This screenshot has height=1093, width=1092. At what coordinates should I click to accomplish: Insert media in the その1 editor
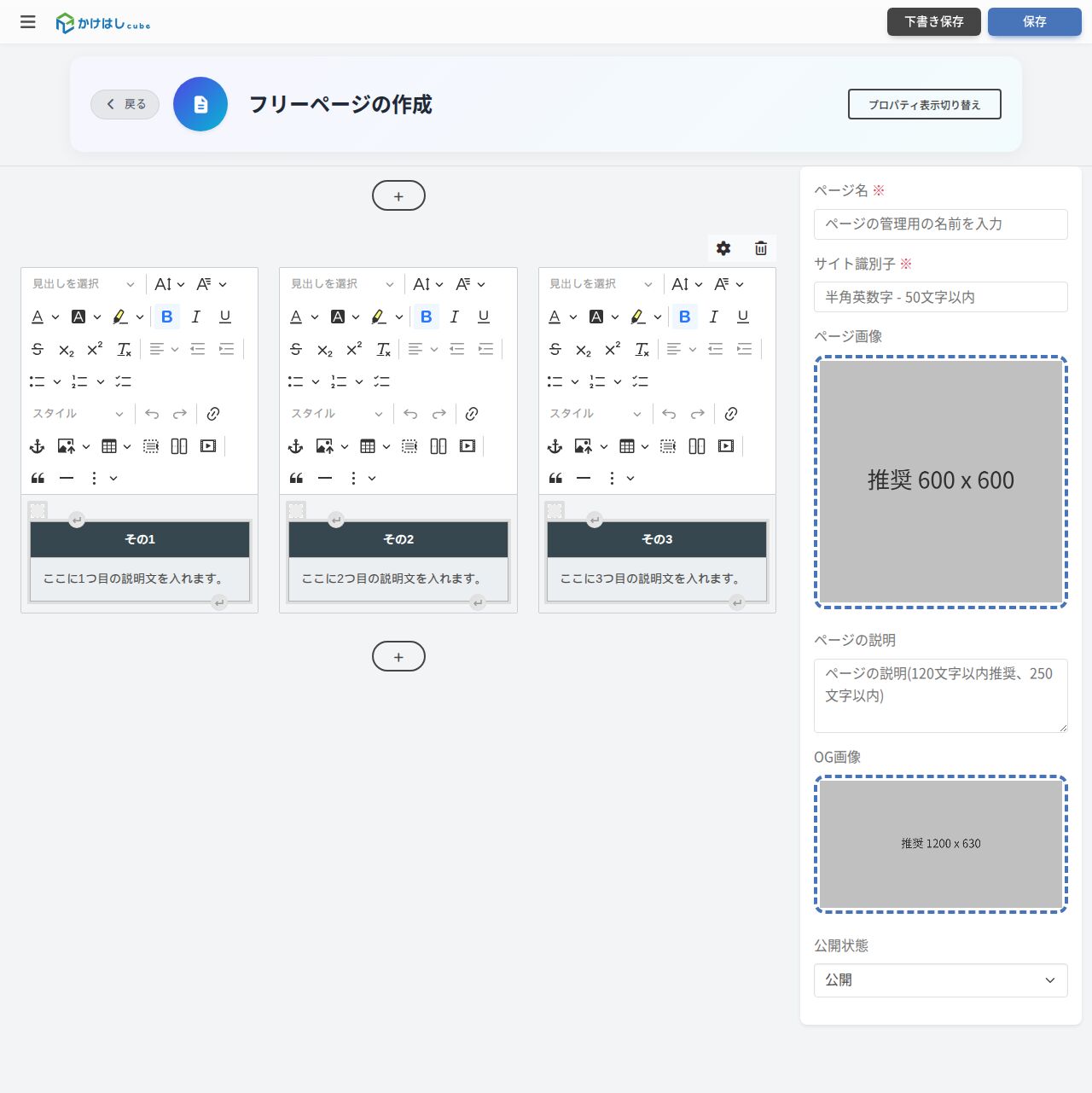208,446
